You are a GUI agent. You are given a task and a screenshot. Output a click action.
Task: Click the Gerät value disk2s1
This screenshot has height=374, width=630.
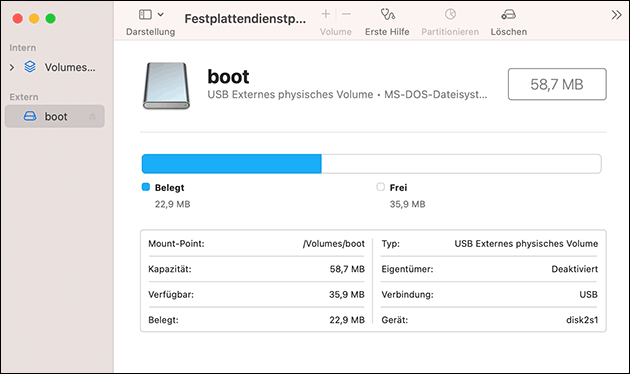[582, 320]
